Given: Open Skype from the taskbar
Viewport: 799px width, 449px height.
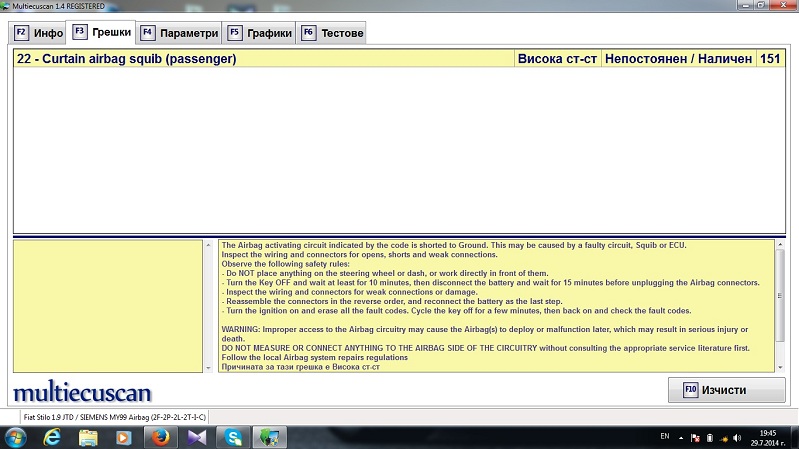Looking at the screenshot, I should tap(232, 437).
